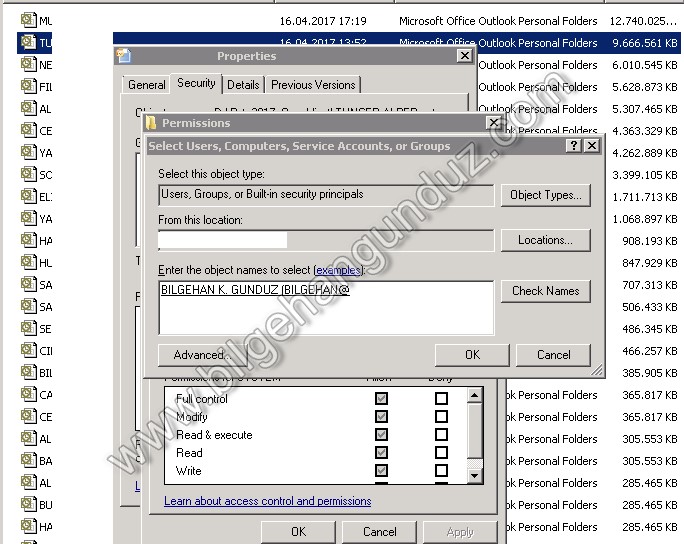Click the SE Outlook file icon
Viewport: 684px width, 544px height.
point(28,328)
